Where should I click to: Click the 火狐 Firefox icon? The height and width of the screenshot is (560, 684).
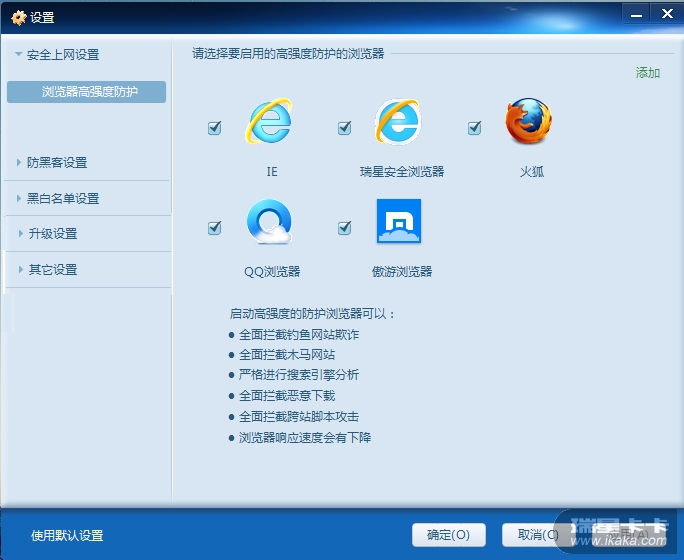pos(528,121)
